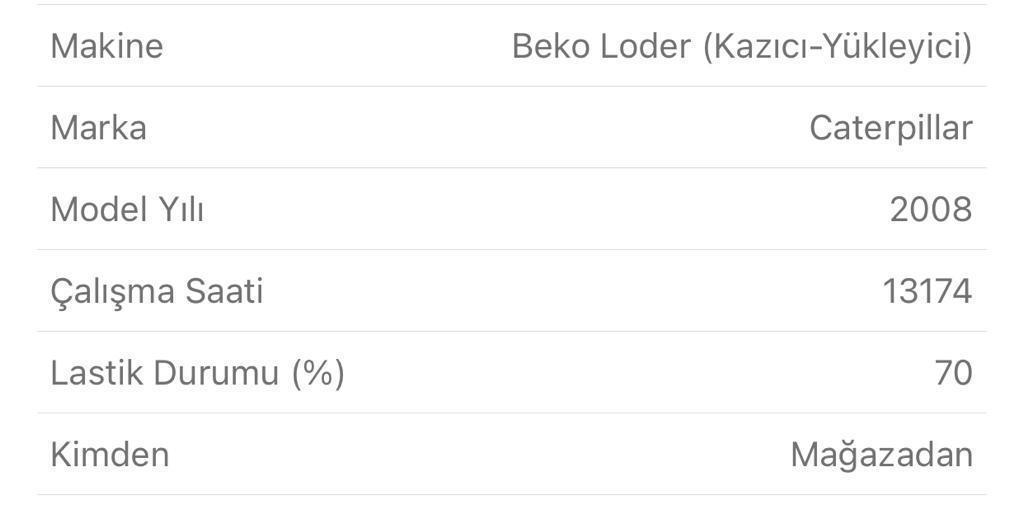Click the Mağazadan seller value
The image size is (1024, 515).
[882, 455]
